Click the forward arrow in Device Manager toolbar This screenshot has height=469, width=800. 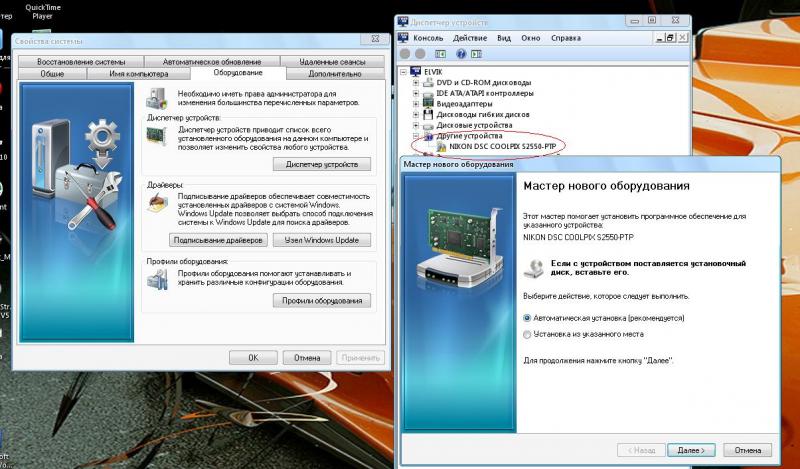tap(420, 54)
